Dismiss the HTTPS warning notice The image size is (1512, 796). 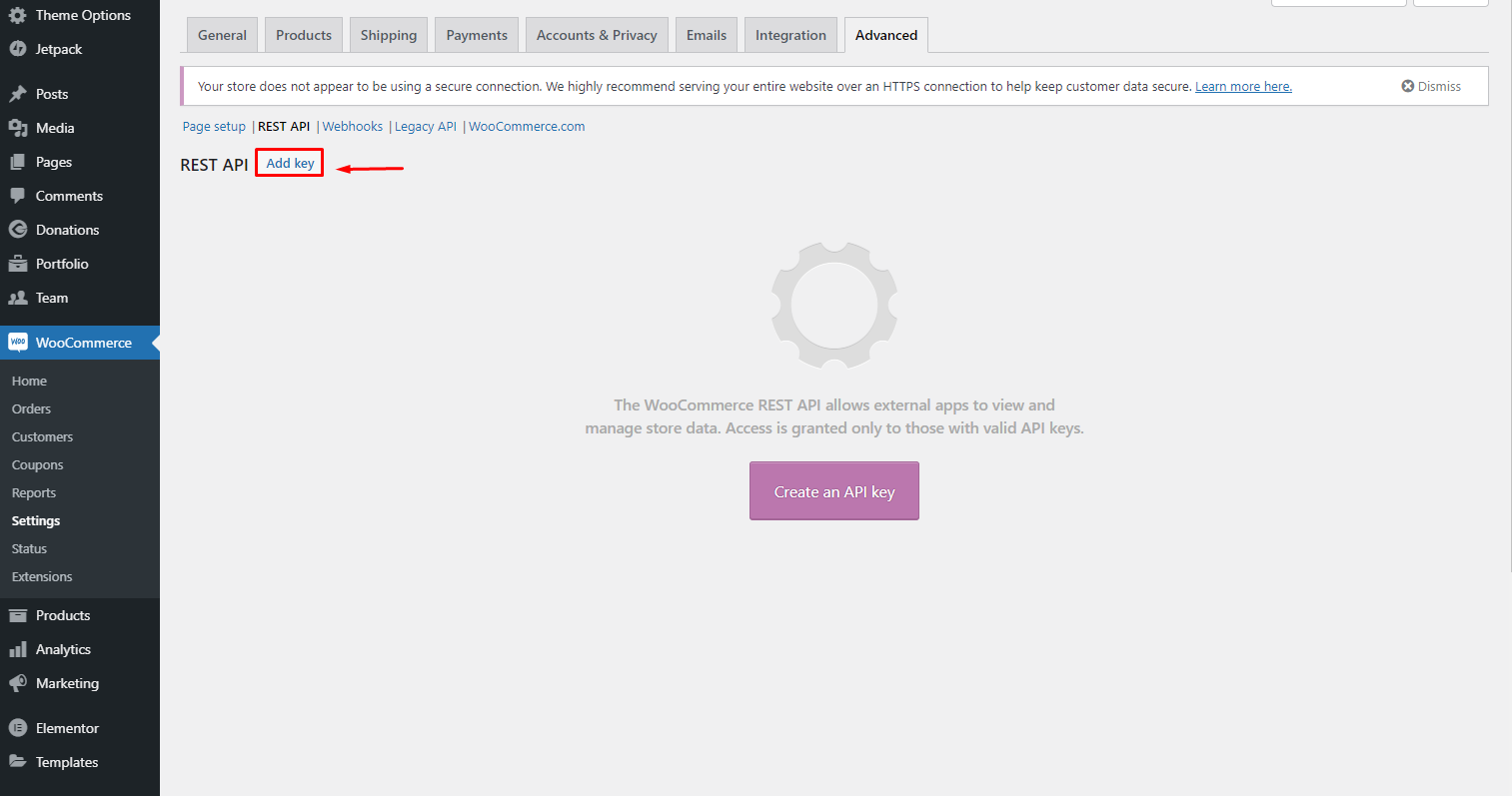[1431, 87]
